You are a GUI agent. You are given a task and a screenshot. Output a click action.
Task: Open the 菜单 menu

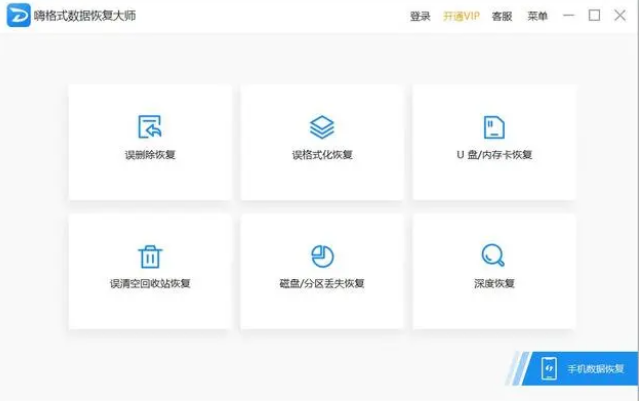point(538,16)
